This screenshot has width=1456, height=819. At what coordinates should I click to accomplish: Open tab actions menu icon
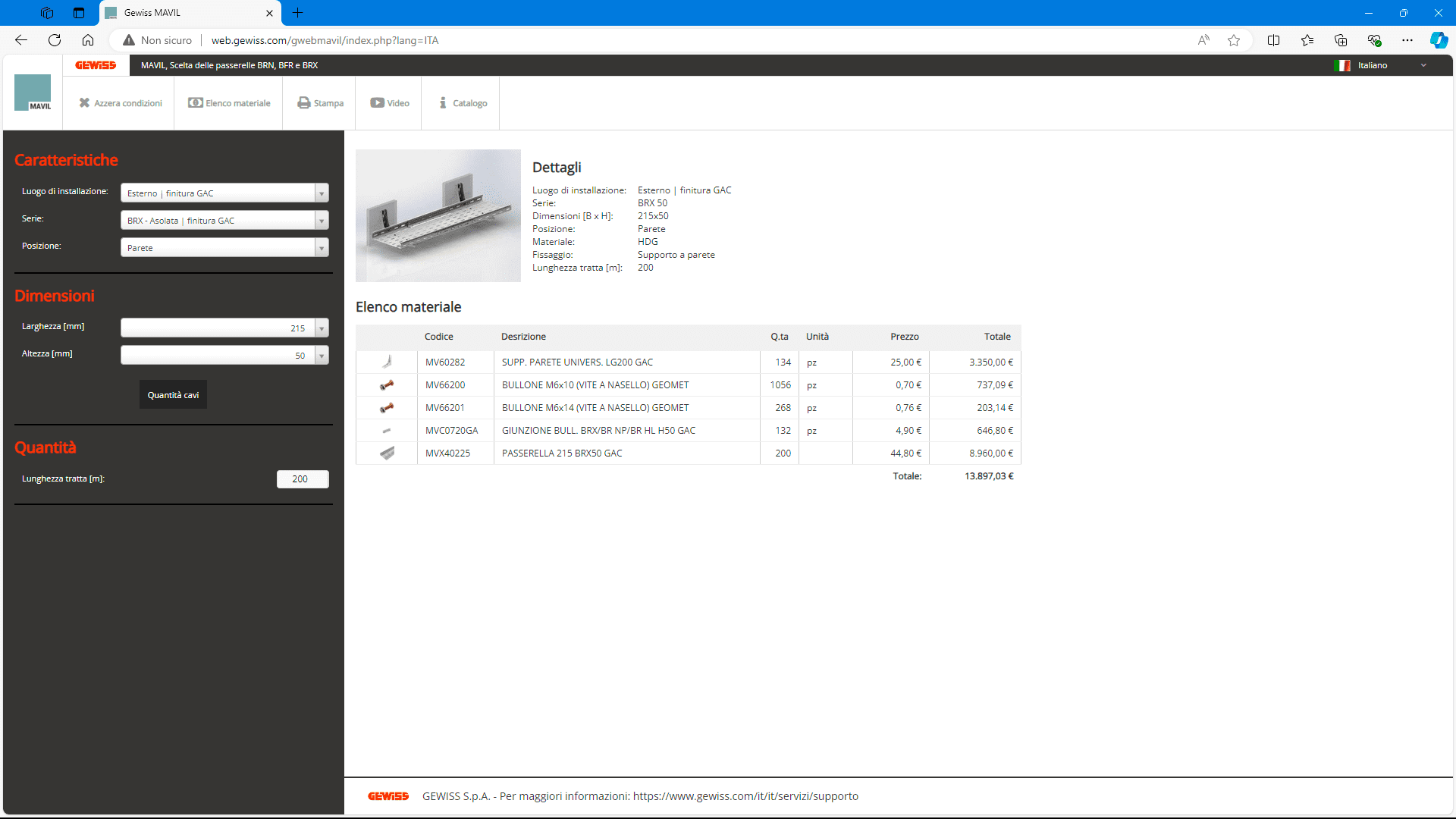point(79,13)
